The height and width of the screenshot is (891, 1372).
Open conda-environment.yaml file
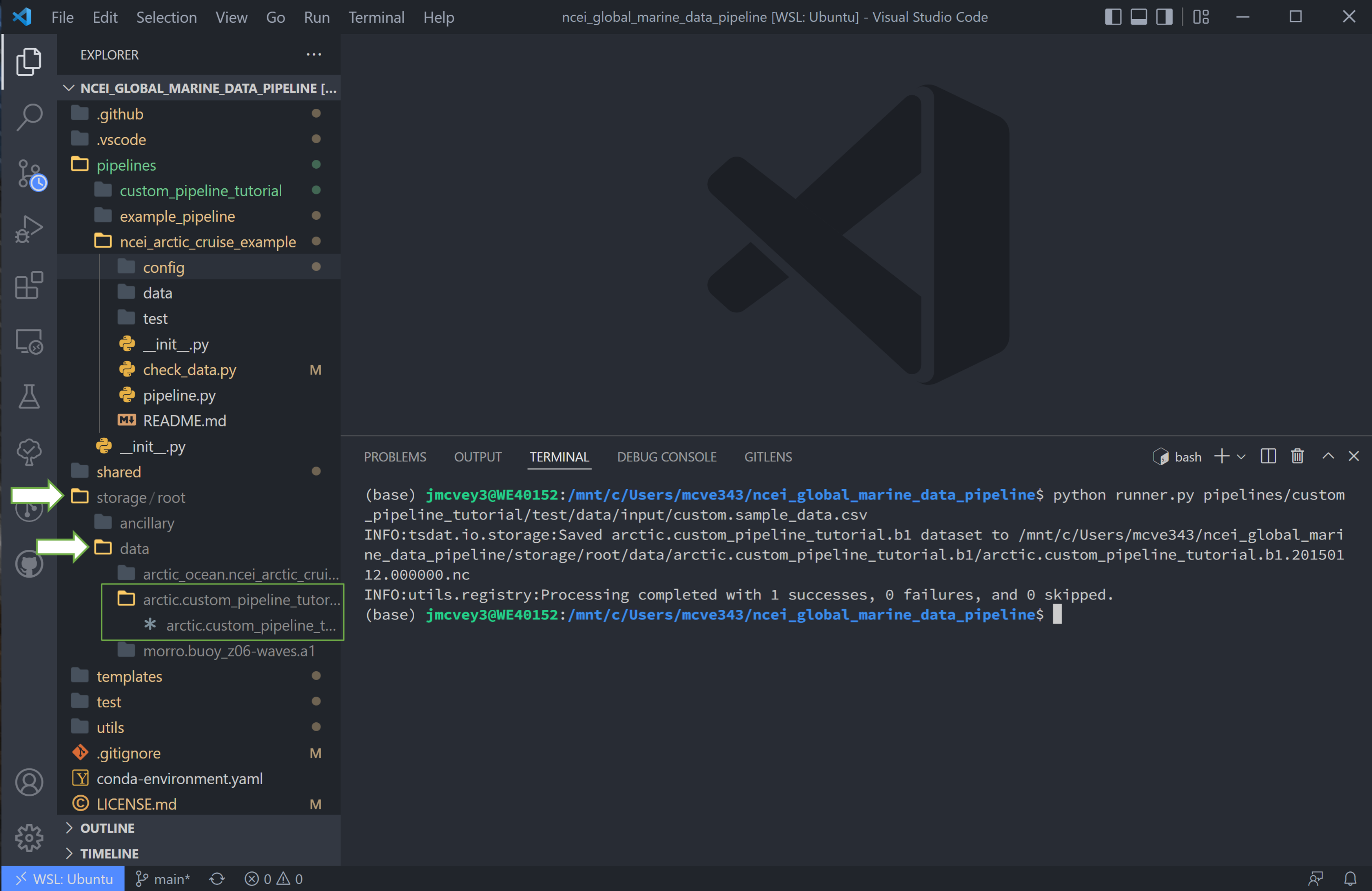(x=199, y=778)
